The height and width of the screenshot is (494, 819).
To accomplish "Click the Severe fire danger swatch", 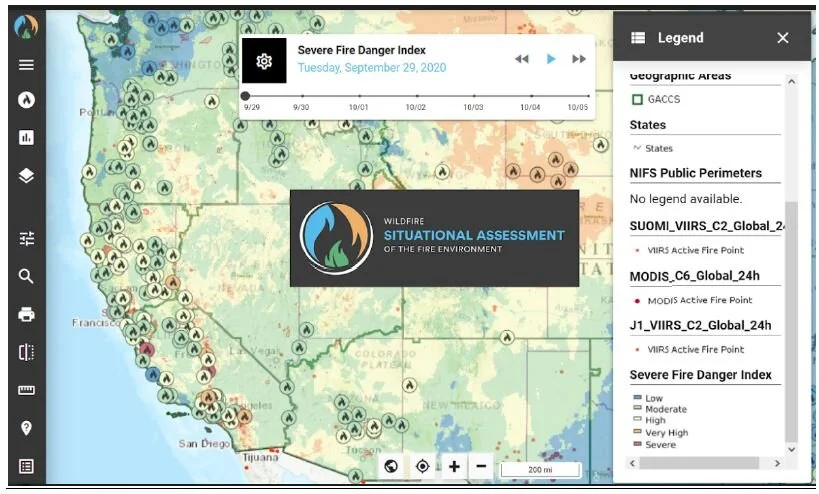I will [x=637, y=444].
